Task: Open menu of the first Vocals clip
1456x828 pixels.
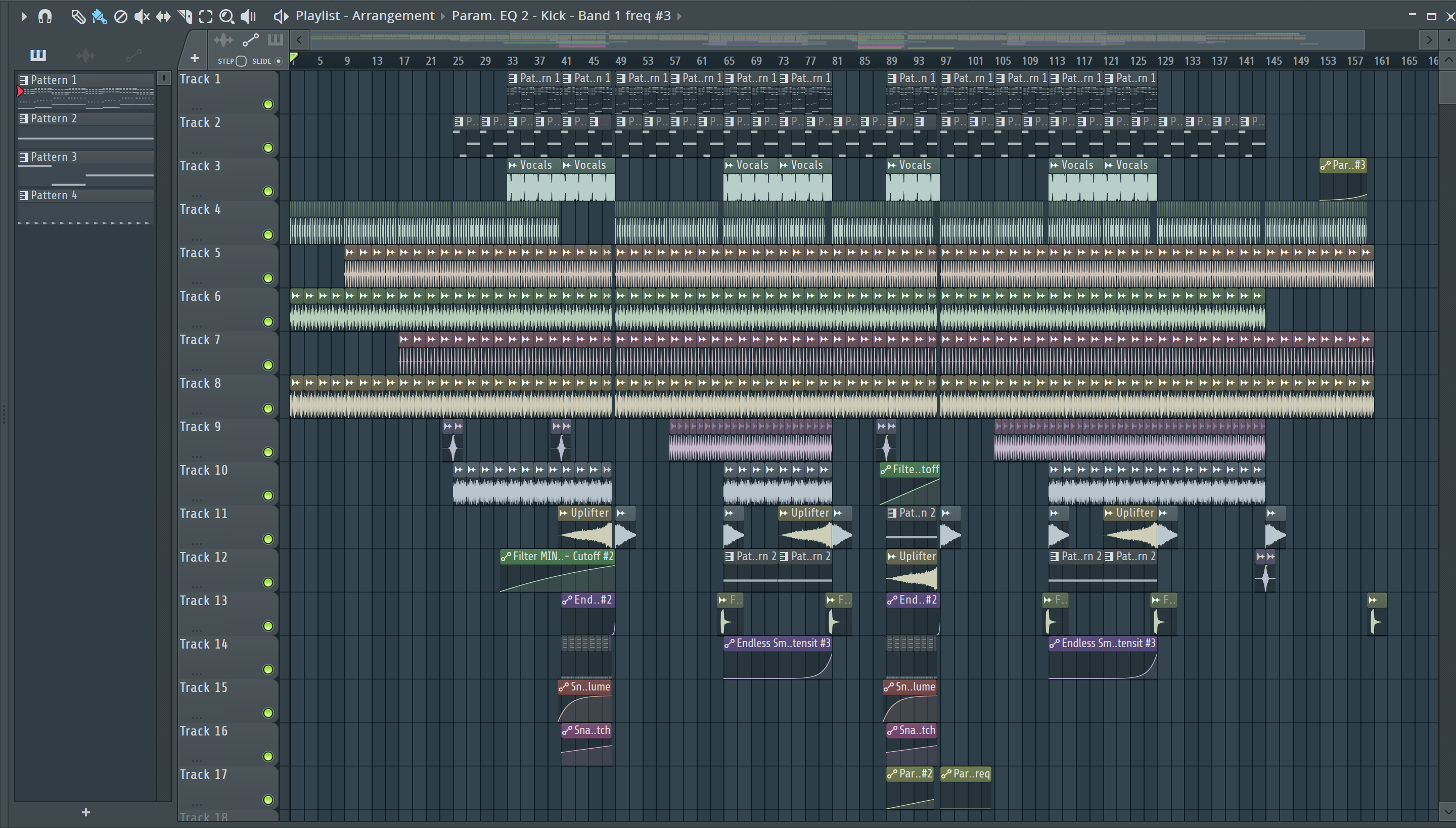Action: [513, 165]
